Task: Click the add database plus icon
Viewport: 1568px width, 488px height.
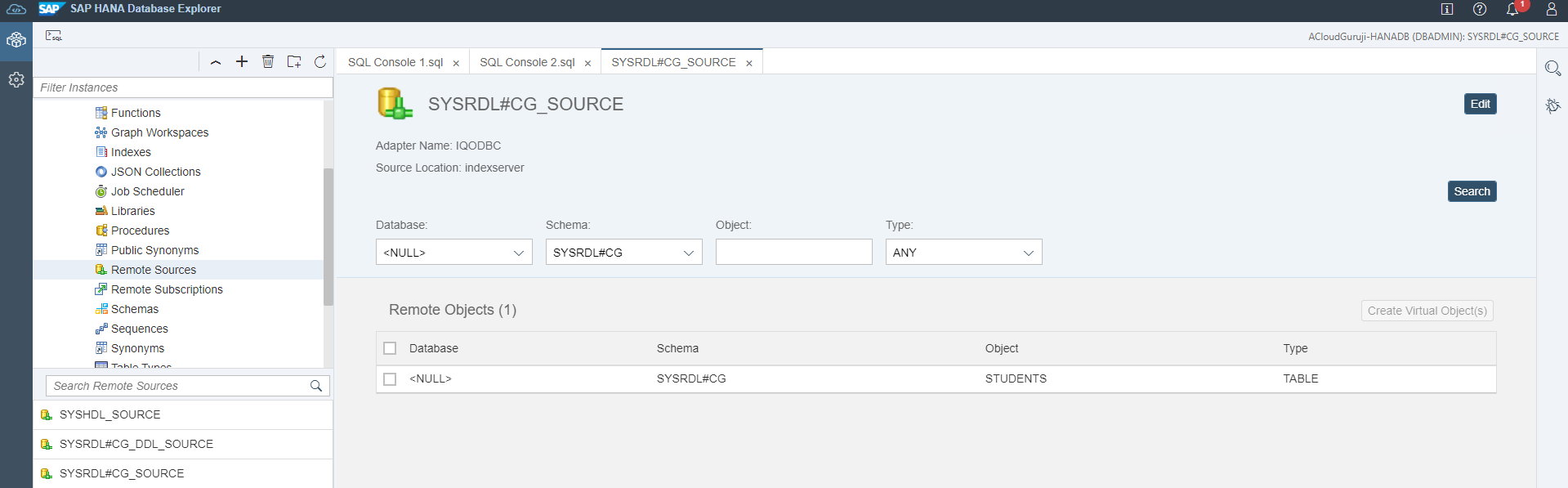Action: click(242, 61)
